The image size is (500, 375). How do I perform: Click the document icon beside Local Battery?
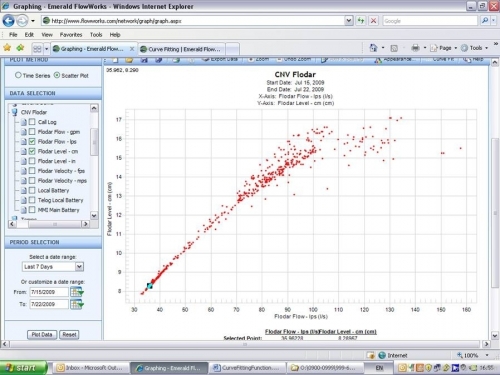[24, 191]
